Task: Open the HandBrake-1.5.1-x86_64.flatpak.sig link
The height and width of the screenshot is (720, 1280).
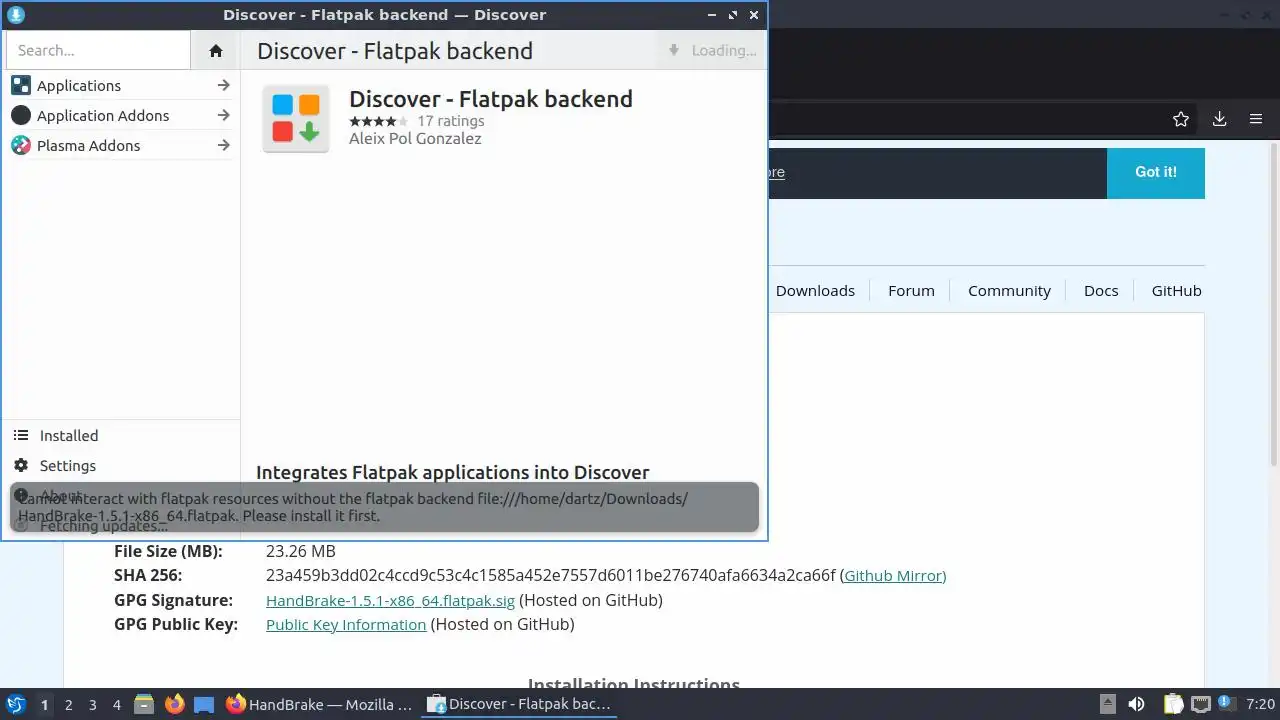Action: tap(390, 601)
